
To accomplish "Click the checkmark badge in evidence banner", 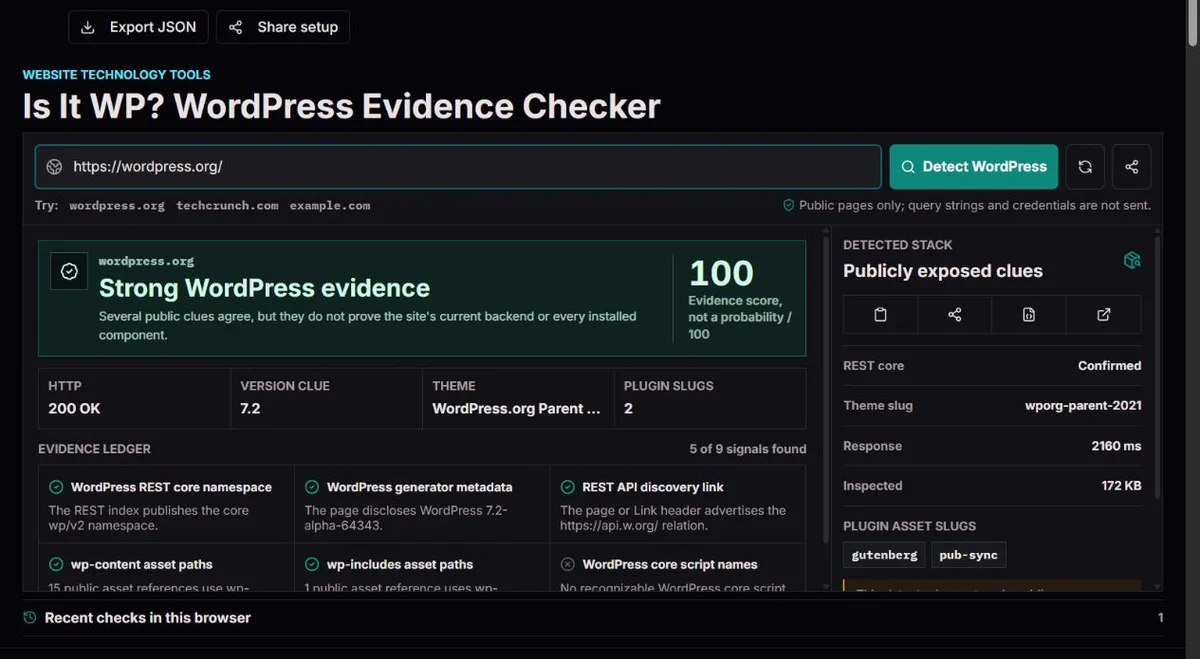I will [70, 271].
